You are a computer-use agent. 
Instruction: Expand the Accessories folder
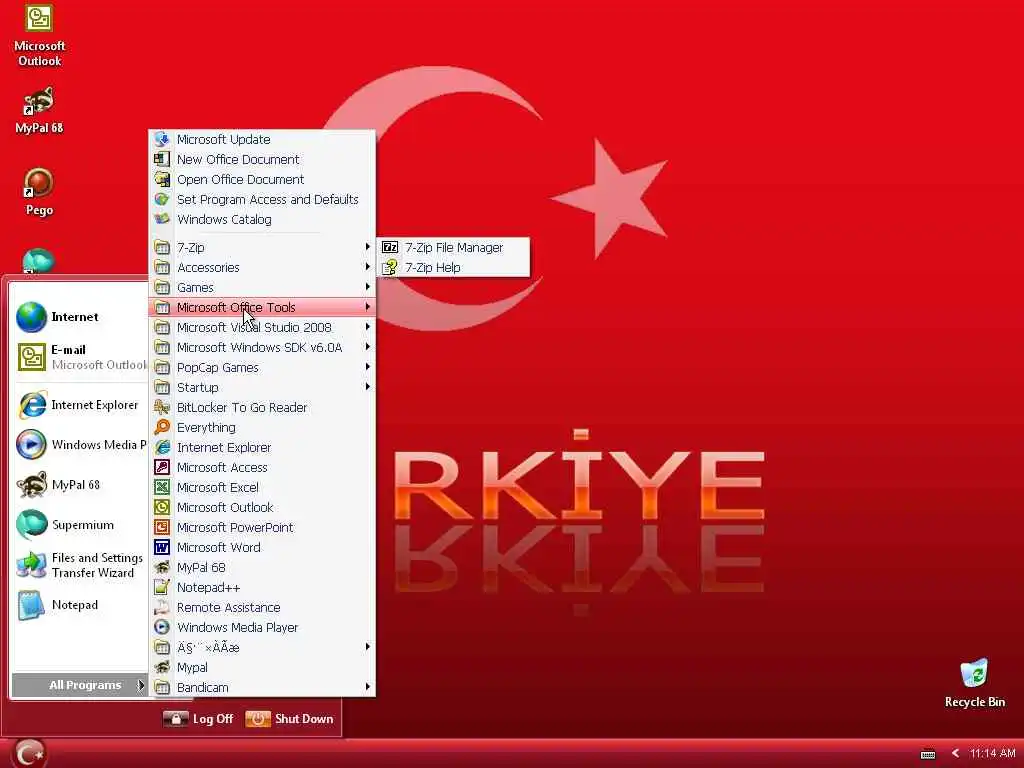coord(262,267)
